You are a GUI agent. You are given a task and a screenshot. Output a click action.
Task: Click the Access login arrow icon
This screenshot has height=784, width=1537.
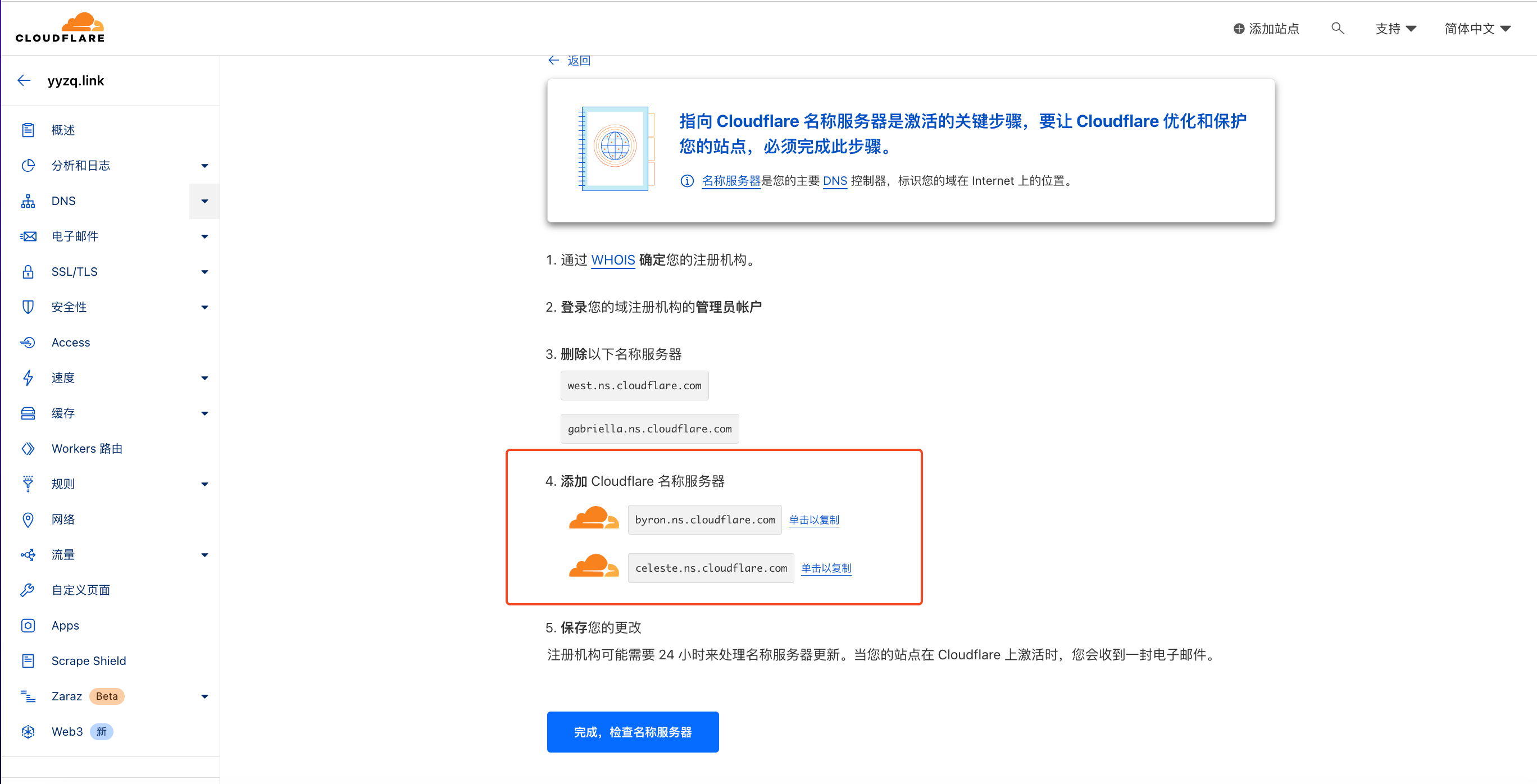click(28, 343)
